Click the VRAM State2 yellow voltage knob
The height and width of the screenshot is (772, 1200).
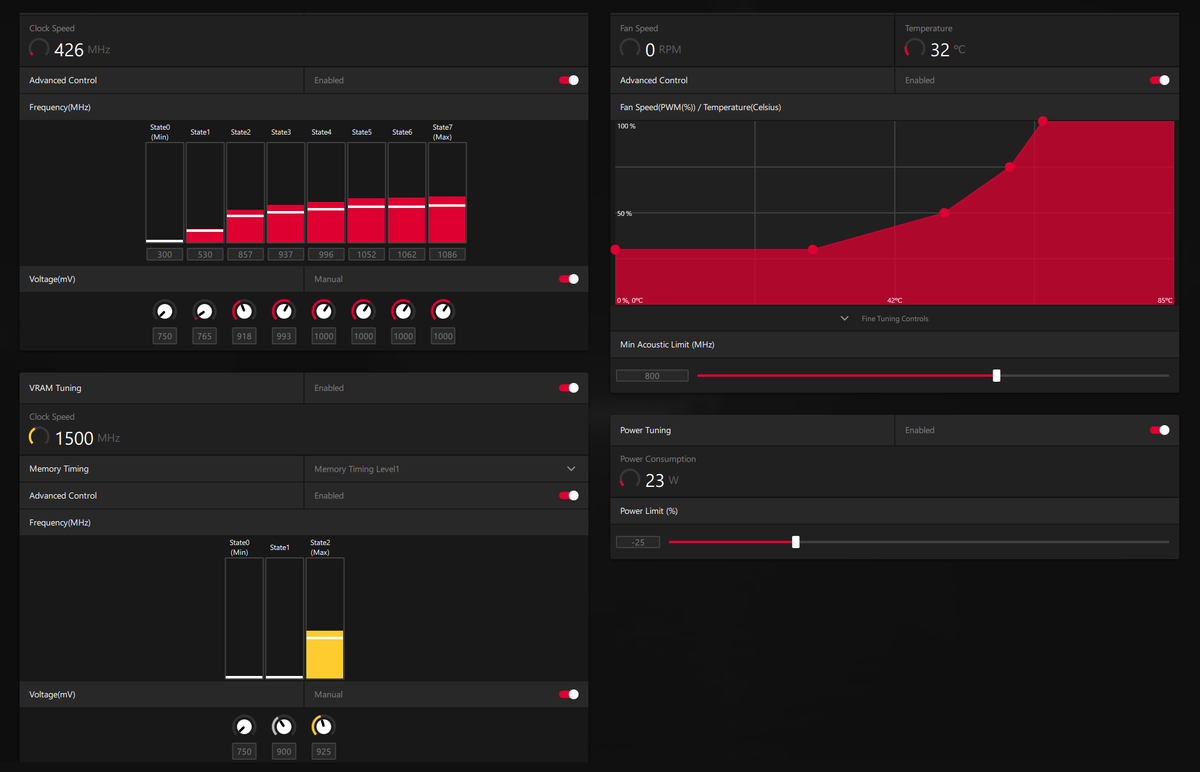point(322,726)
